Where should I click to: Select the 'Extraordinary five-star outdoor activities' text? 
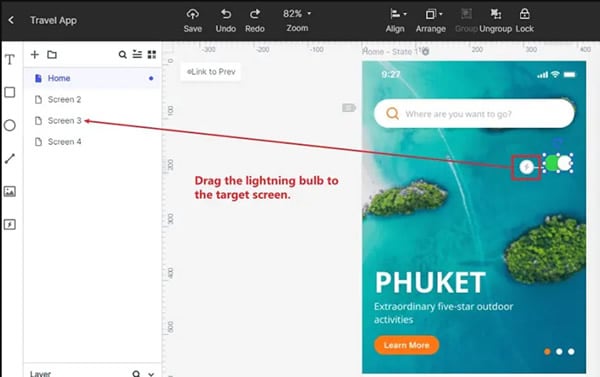click(443, 313)
